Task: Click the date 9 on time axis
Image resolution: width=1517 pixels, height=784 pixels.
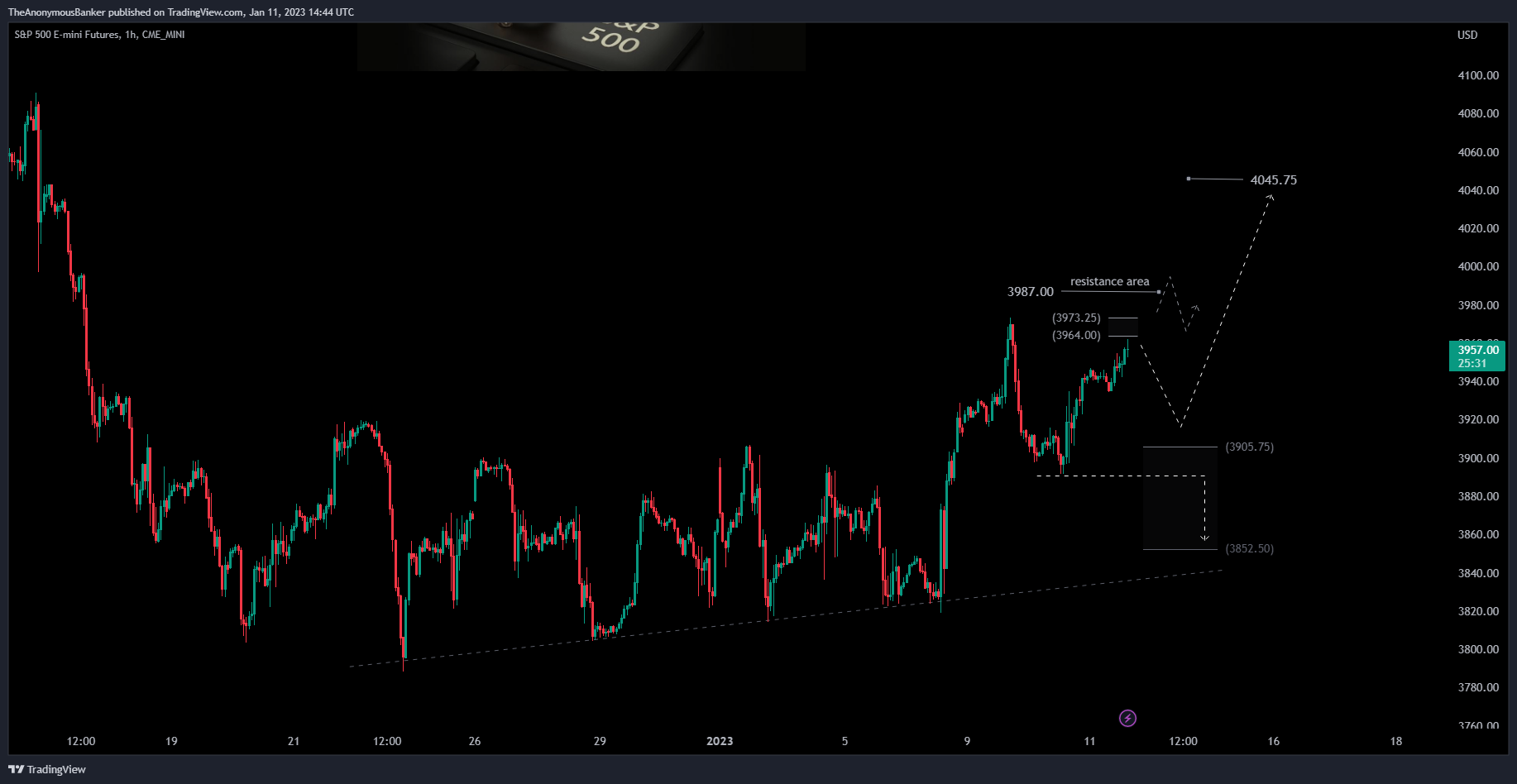Action: point(967,741)
